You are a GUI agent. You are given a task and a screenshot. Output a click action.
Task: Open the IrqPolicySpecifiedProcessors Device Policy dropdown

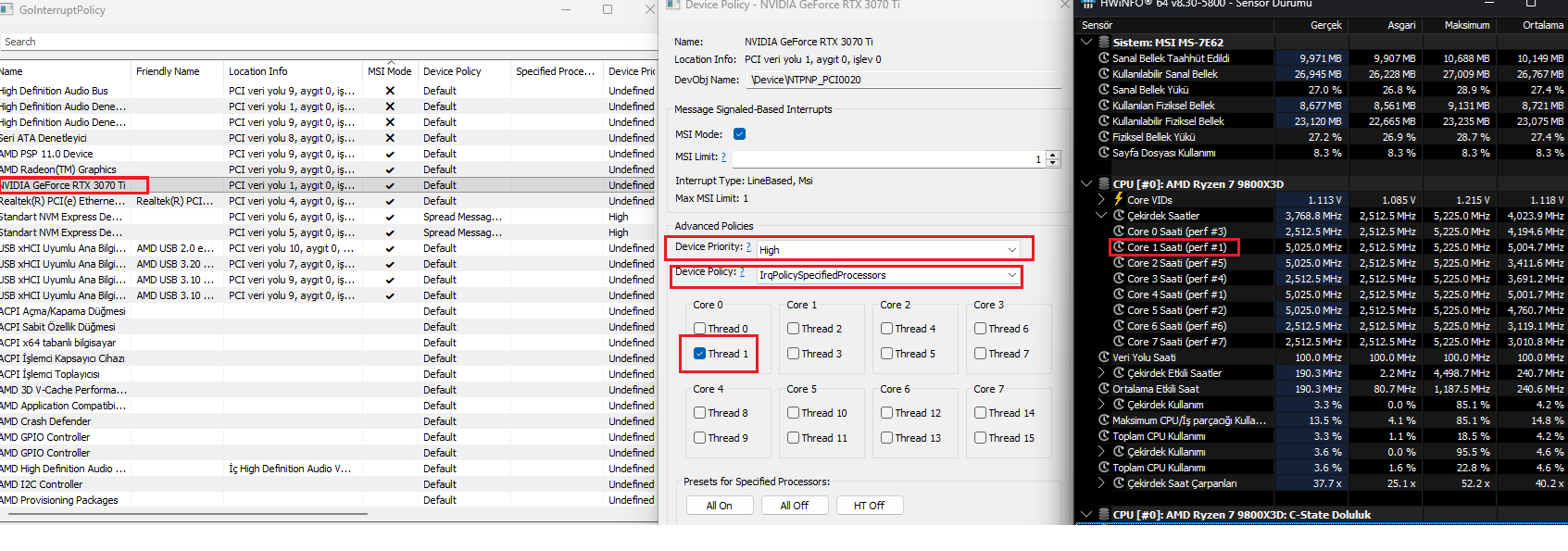[x=889, y=275]
